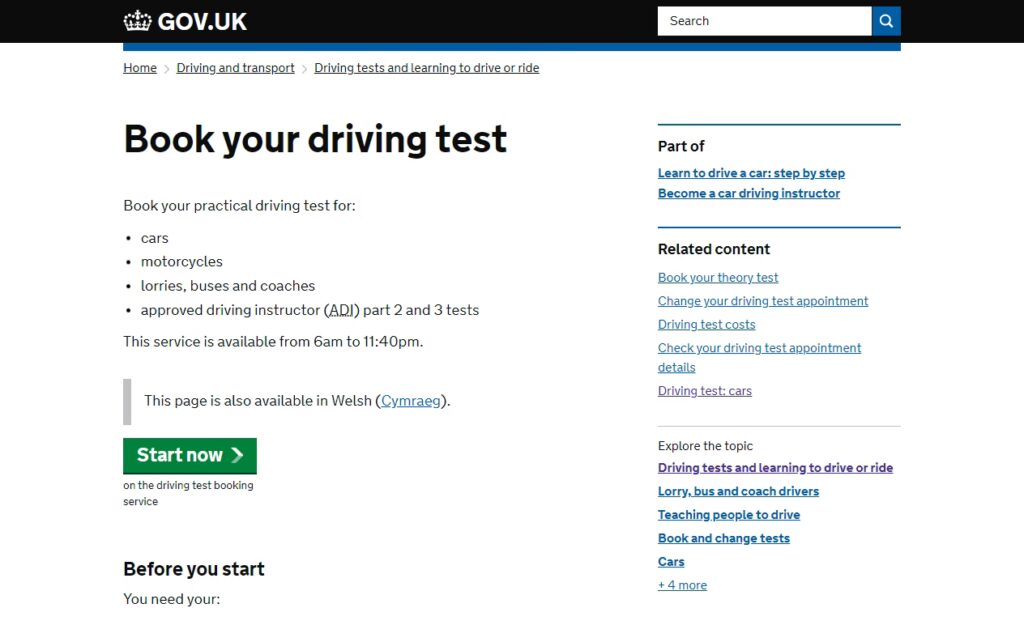
Task: Go to Home breadcrumb
Action: click(x=140, y=68)
